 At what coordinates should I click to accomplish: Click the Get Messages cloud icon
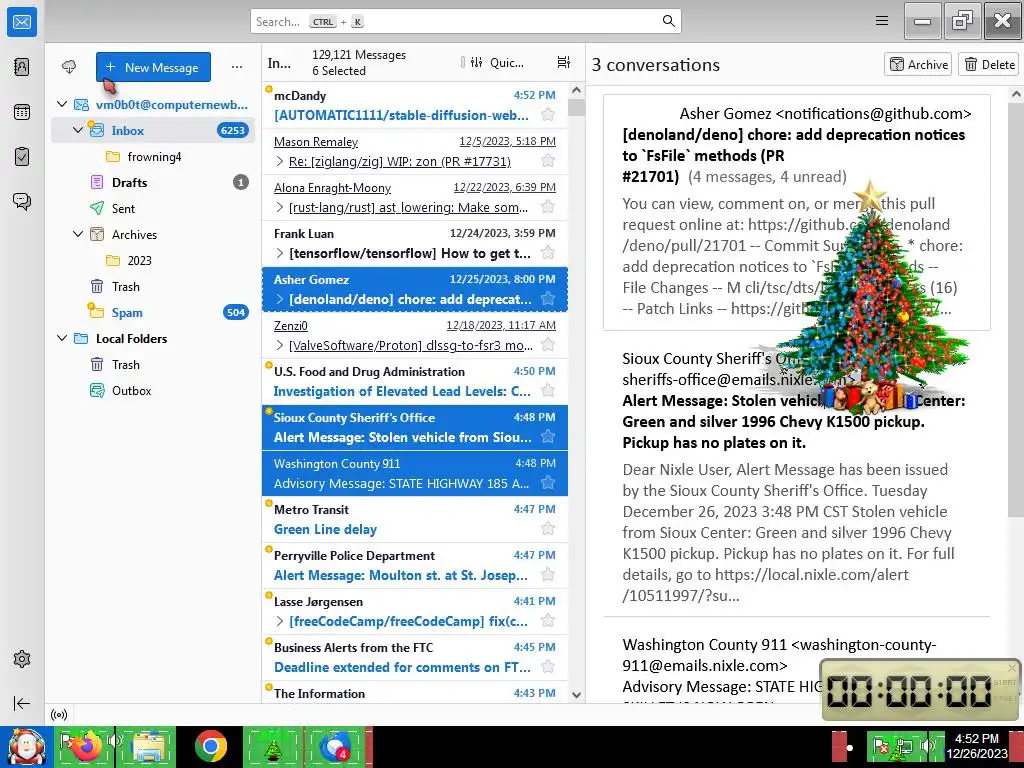coord(69,67)
